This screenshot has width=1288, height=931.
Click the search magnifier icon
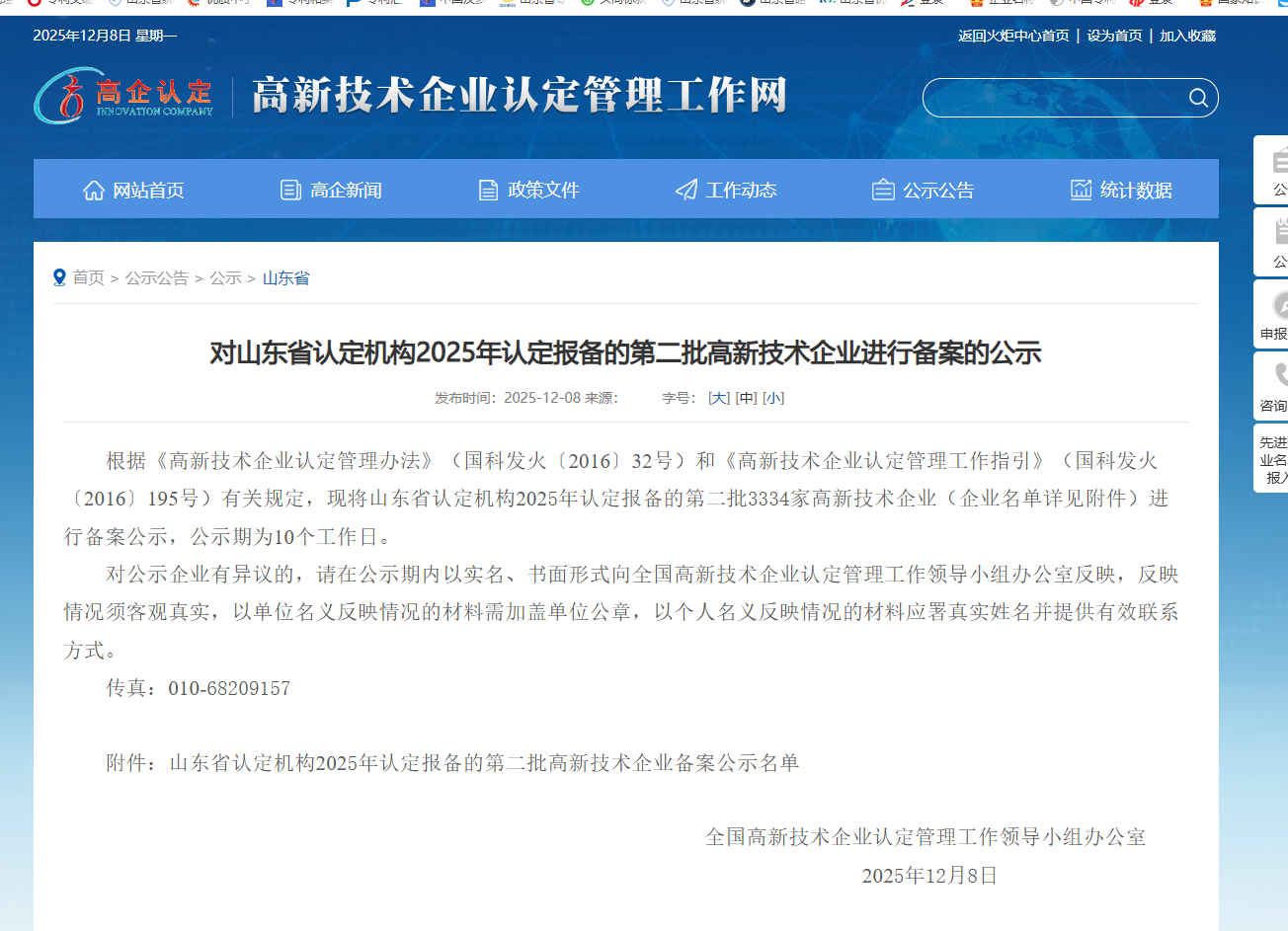click(x=1198, y=98)
